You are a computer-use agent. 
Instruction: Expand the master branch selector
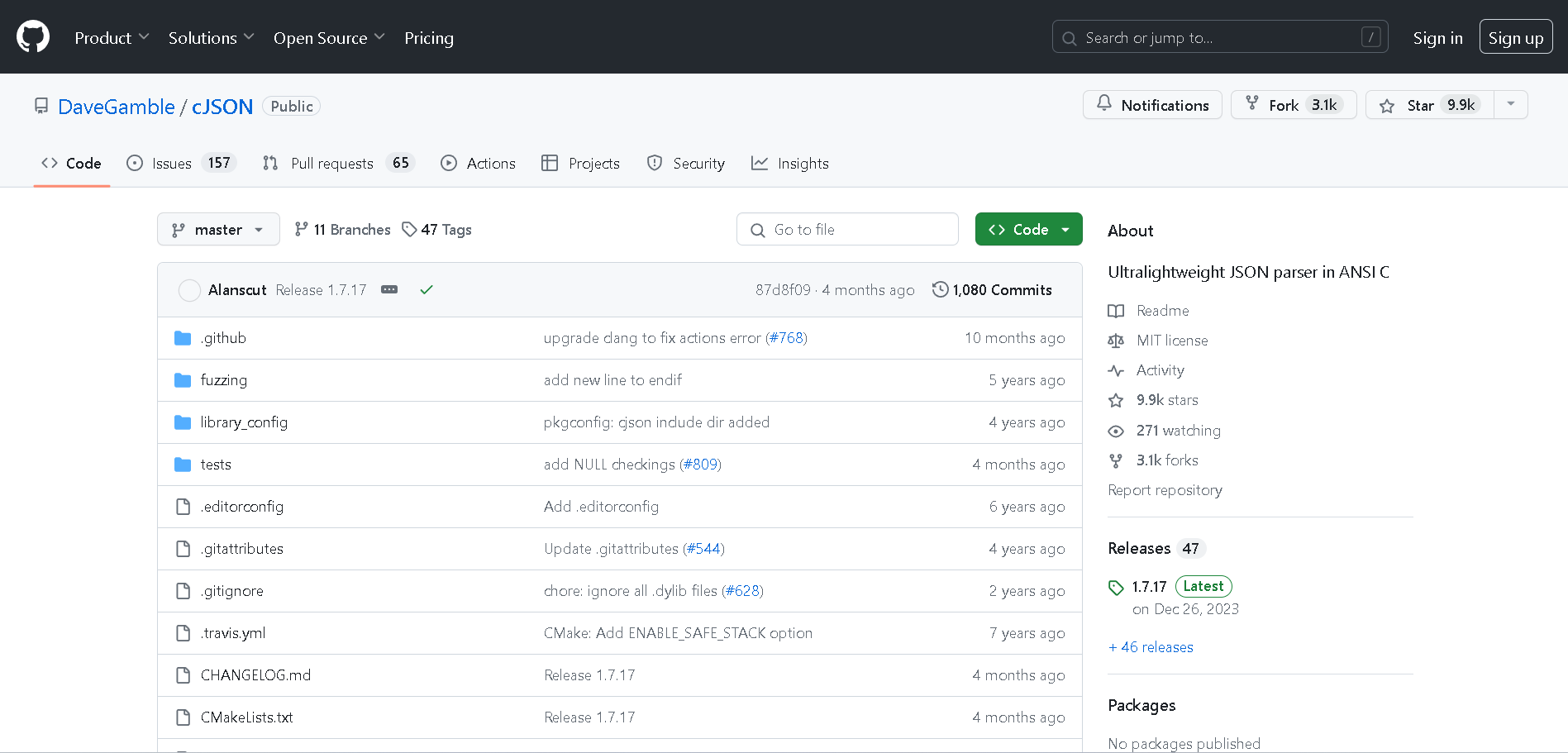point(218,230)
